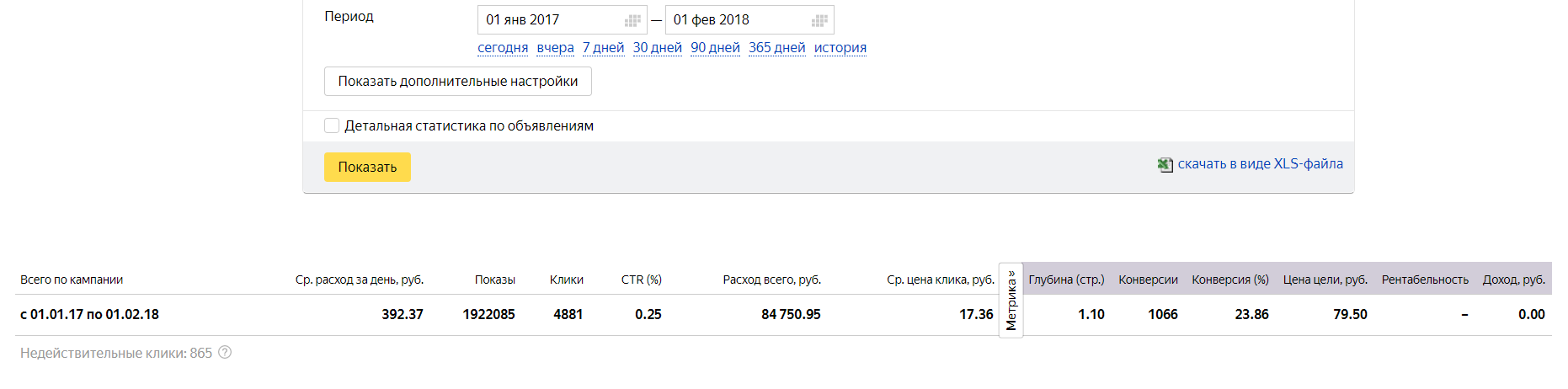Open the 'история' period link
The height and width of the screenshot is (389, 1568).
point(840,48)
